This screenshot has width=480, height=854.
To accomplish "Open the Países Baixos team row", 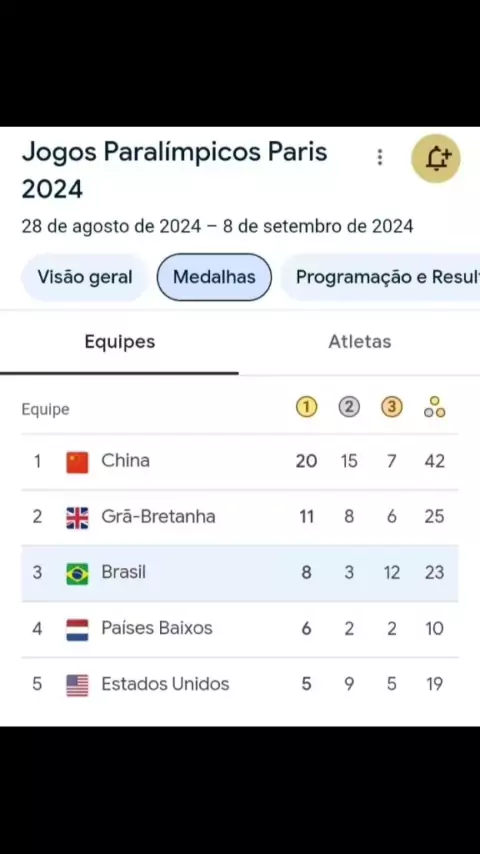I will click(240, 629).
